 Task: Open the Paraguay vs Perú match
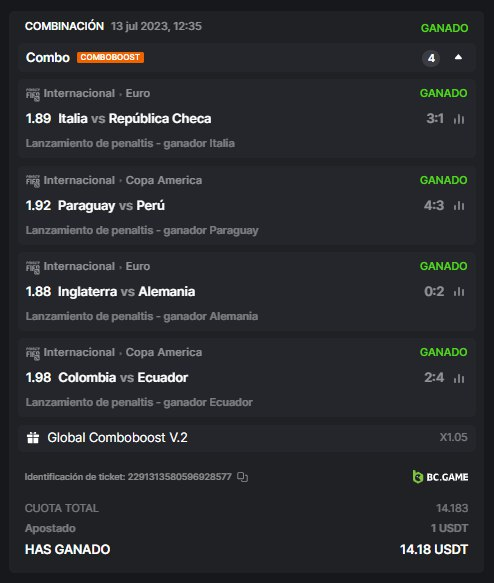pos(111,205)
